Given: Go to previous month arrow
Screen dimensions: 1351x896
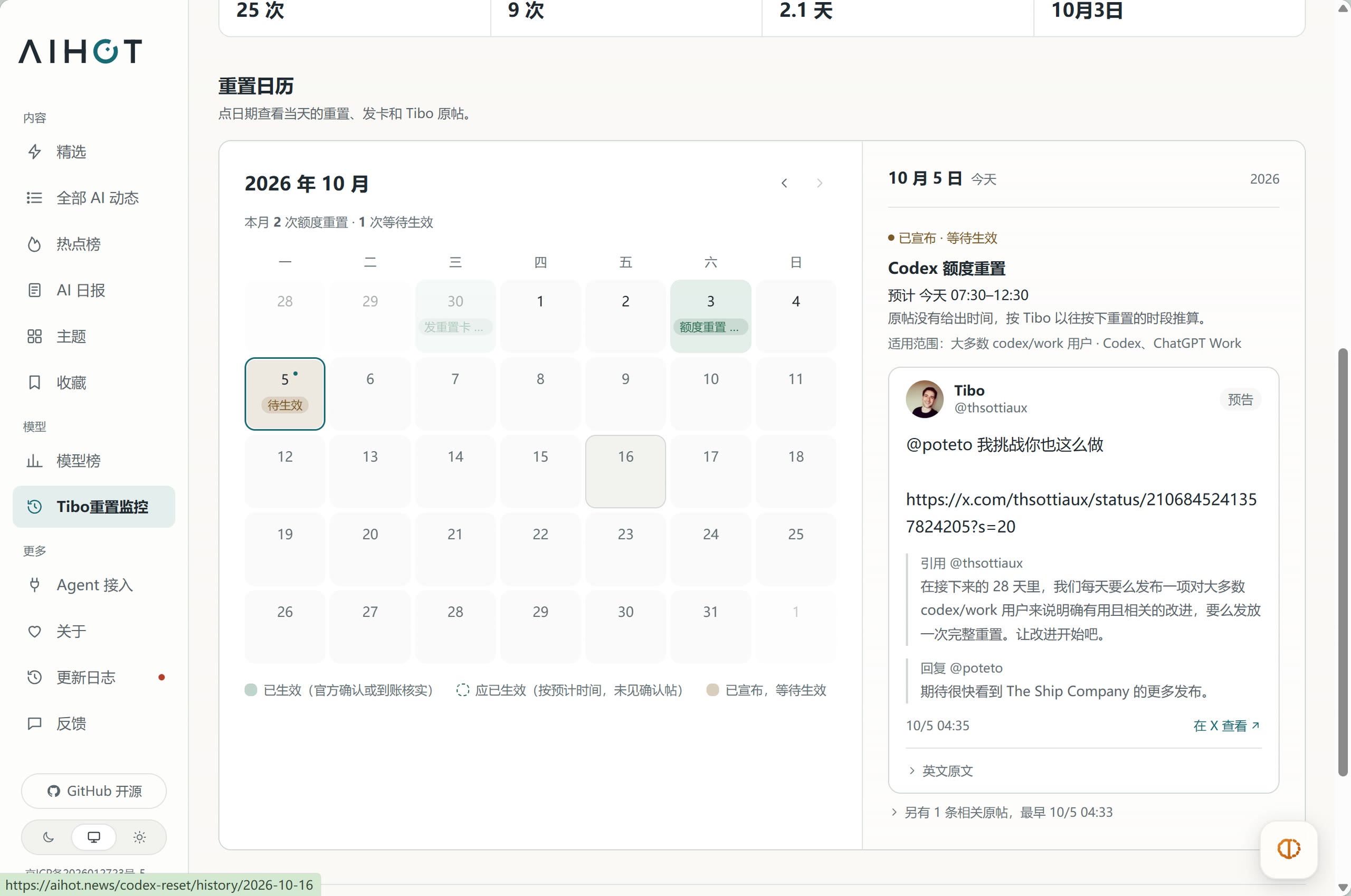Looking at the screenshot, I should [784, 183].
